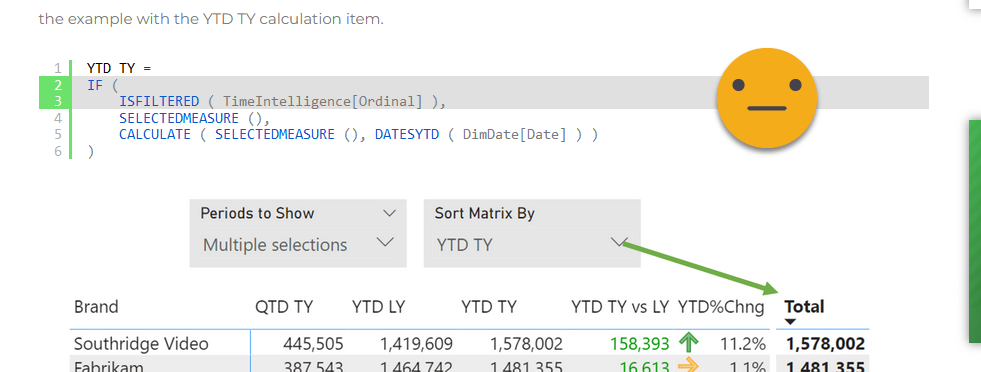This screenshot has width=981, height=372.
Task: Click the Sort Matrix By slicer title
Action: coord(484,213)
